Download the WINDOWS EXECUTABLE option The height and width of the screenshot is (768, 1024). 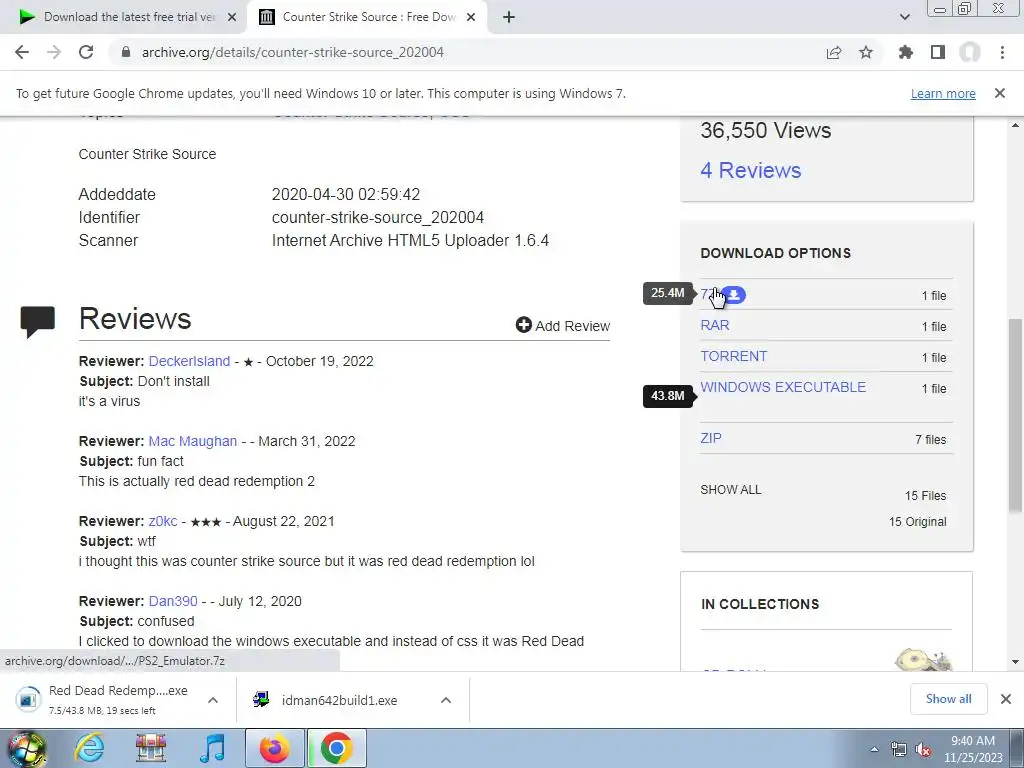pos(783,387)
